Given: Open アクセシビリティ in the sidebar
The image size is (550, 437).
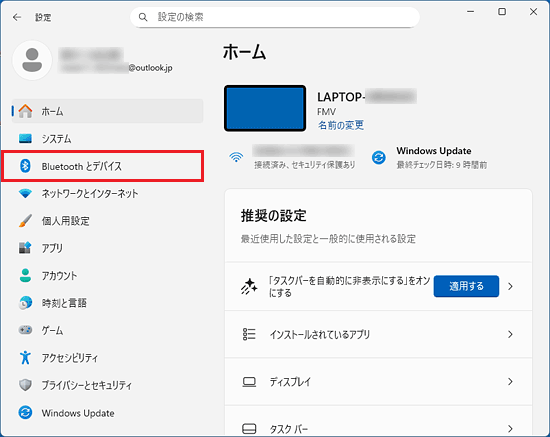Looking at the screenshot, I should pyautogui.click(x=107, y=357).
